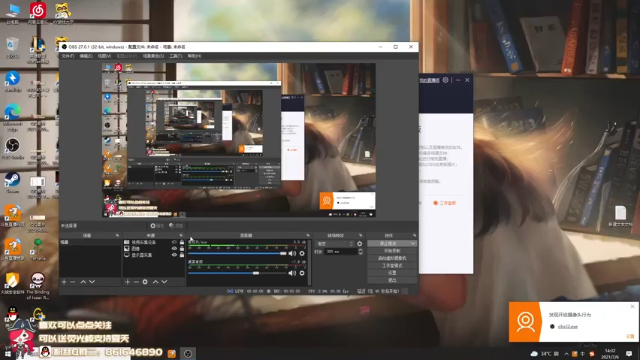This screenshot has width=640, height=360.
Task: Mute the 麦克风/Aux channel speaker
Action: 292,253
